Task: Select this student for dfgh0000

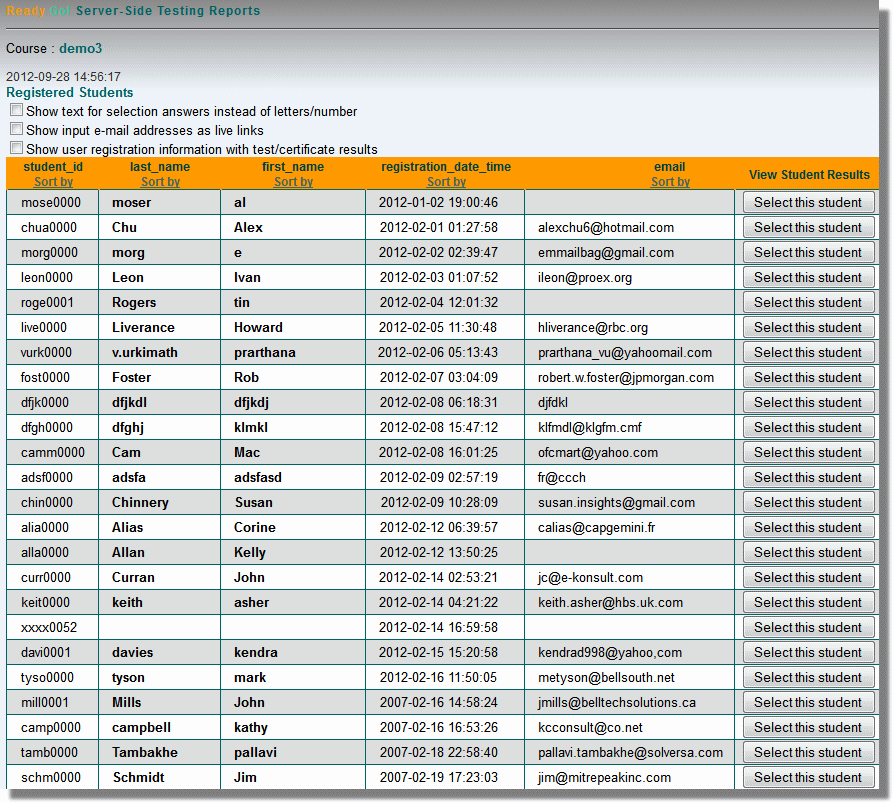Action: [x=808, y=428]
